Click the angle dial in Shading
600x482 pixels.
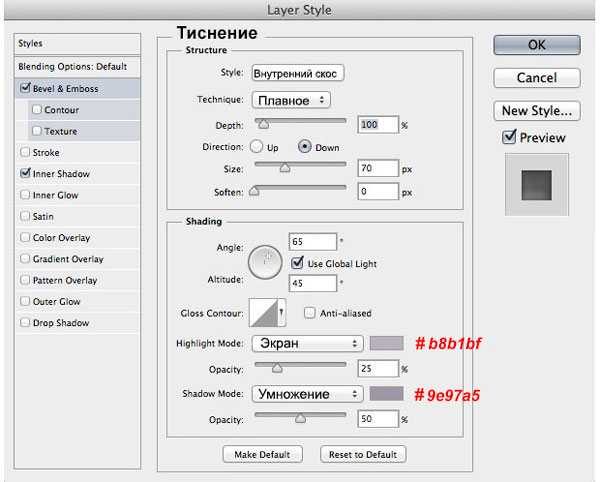265,262
